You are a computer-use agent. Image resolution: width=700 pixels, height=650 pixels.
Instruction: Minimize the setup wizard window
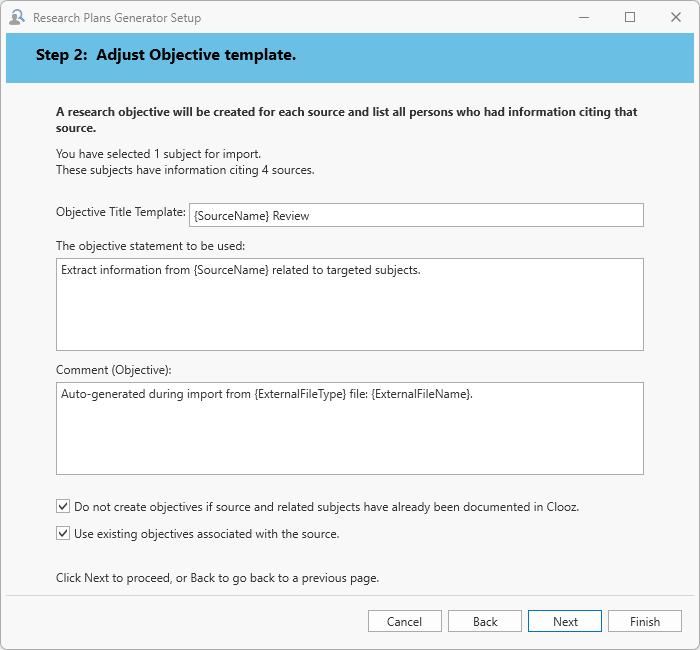point(583,17)
